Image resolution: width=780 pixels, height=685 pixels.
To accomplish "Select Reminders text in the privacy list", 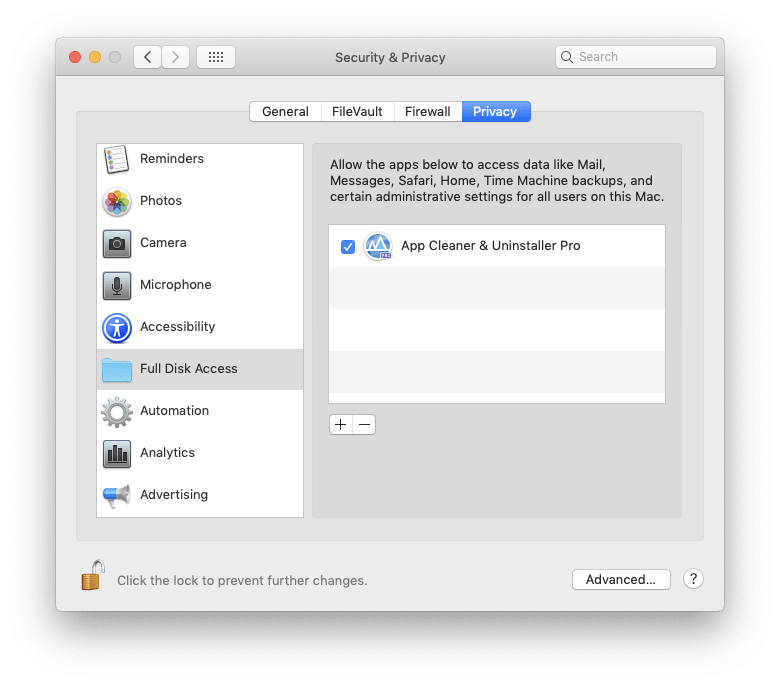I will [172, 159].
